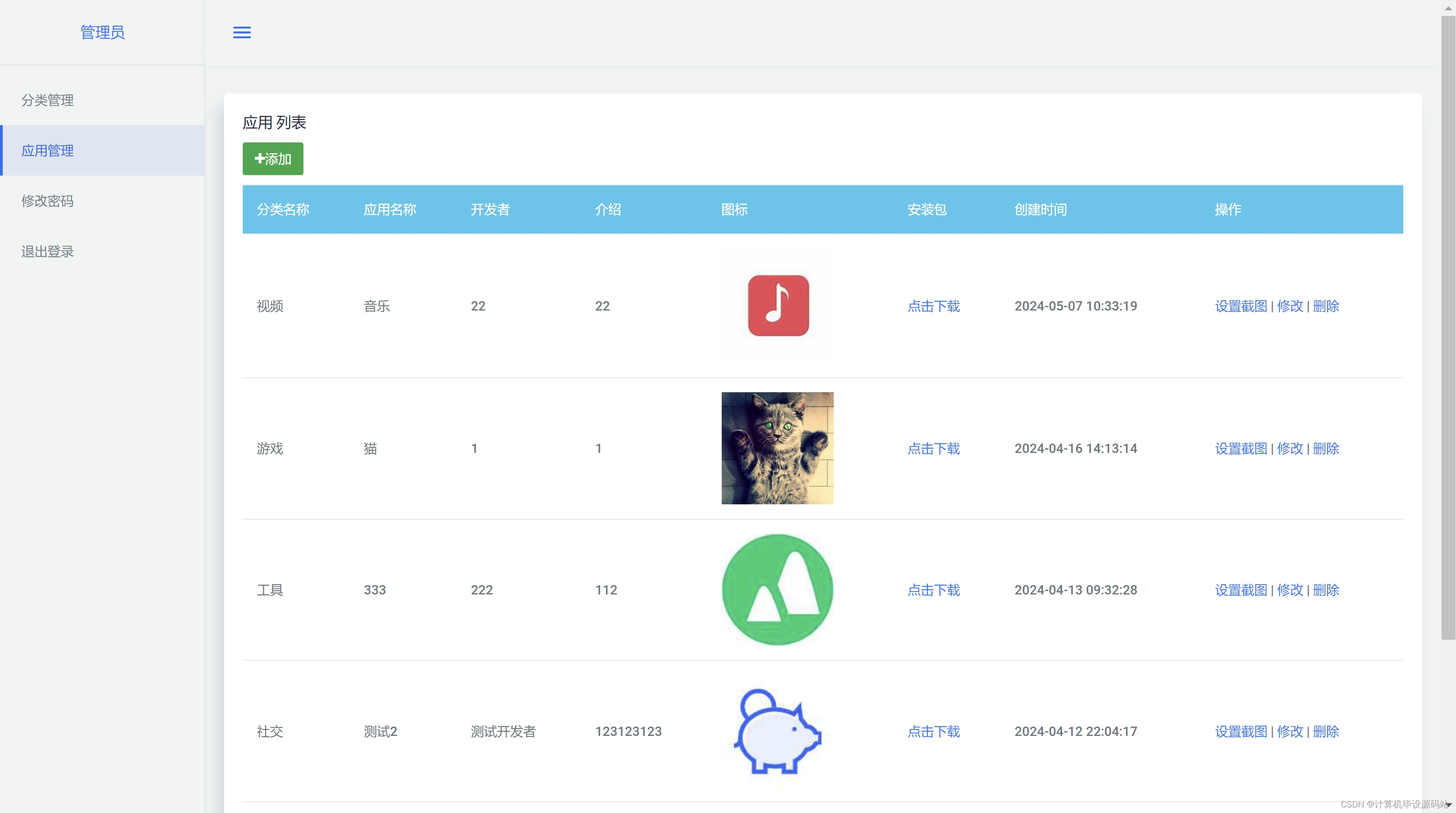The width and height of the screenshot is (1456, 813).
Task: Click 删除 for the 音乐 row
Action: (1326, 306)
